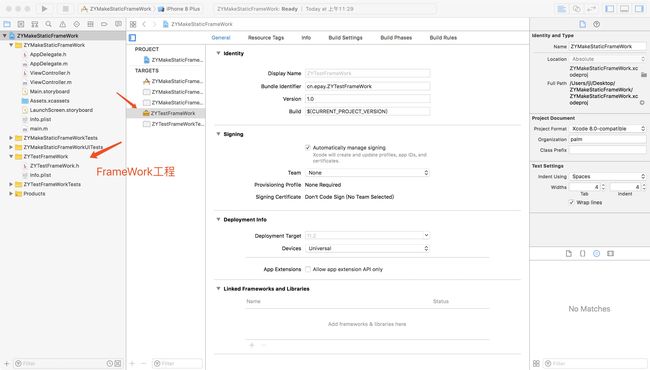Show the Media library
Screen dimensions: 650x370
click(611, 254)
